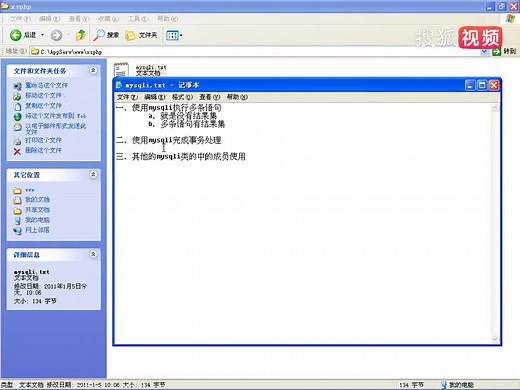Open My Computer in Other Places
Screen dimensions: 520x390
point(37,220)
